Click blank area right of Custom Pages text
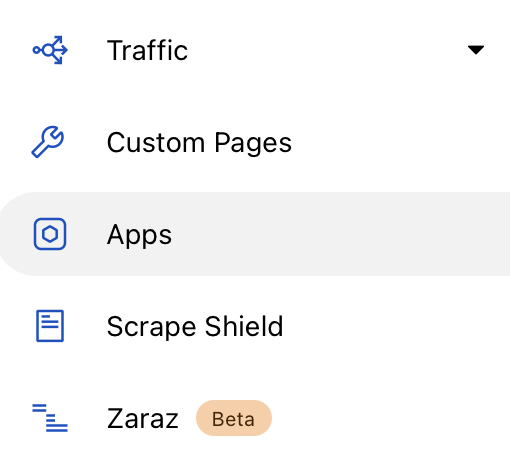Viewport: 510px width, 468px height. click(400, 143)
